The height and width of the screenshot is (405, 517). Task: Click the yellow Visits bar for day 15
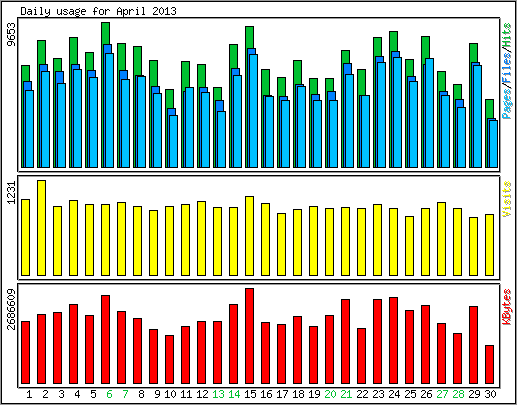(x=249, y=236)
